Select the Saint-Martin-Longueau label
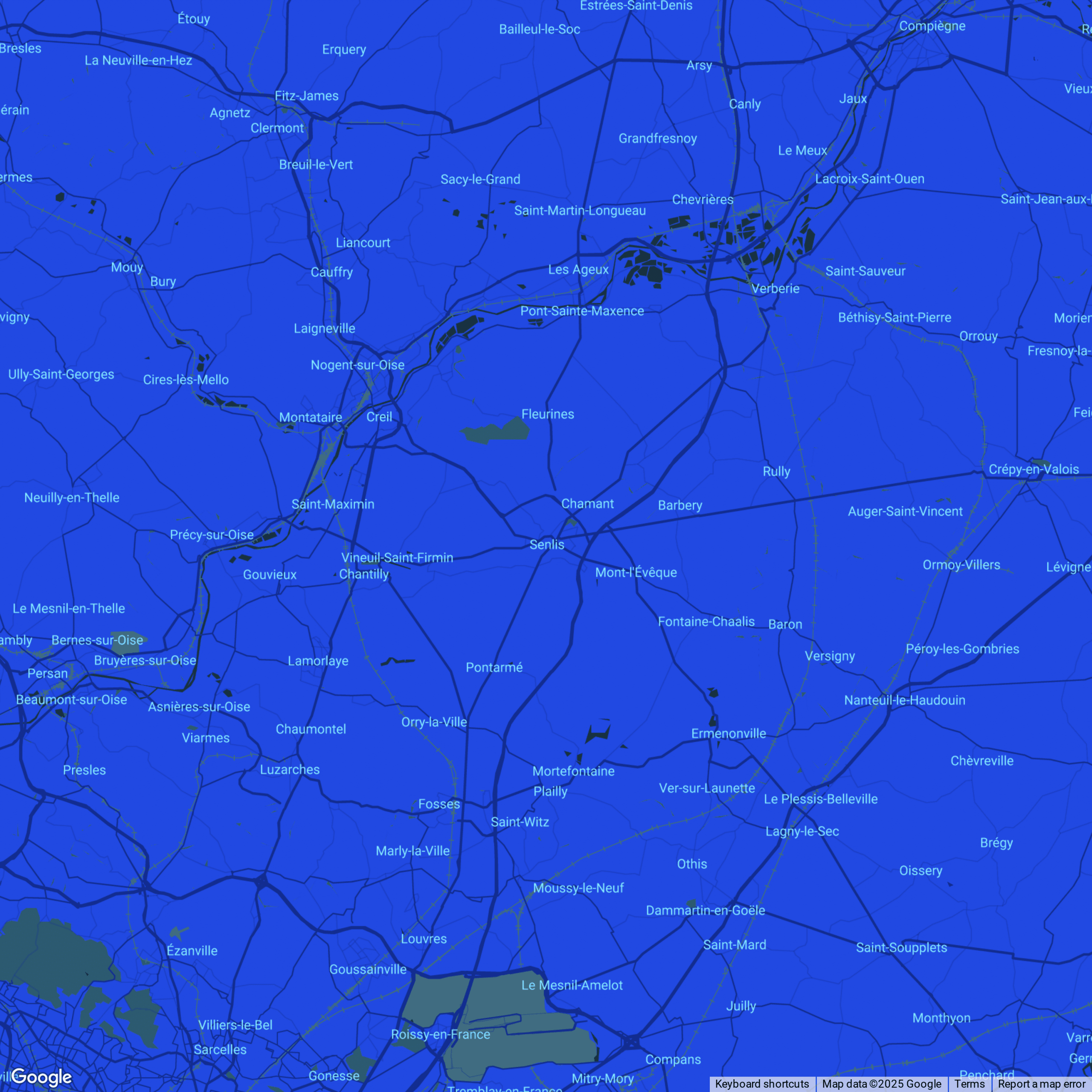Image resolution: width=1092 pixels, height=1092 pixels. (x=579, y=210)
